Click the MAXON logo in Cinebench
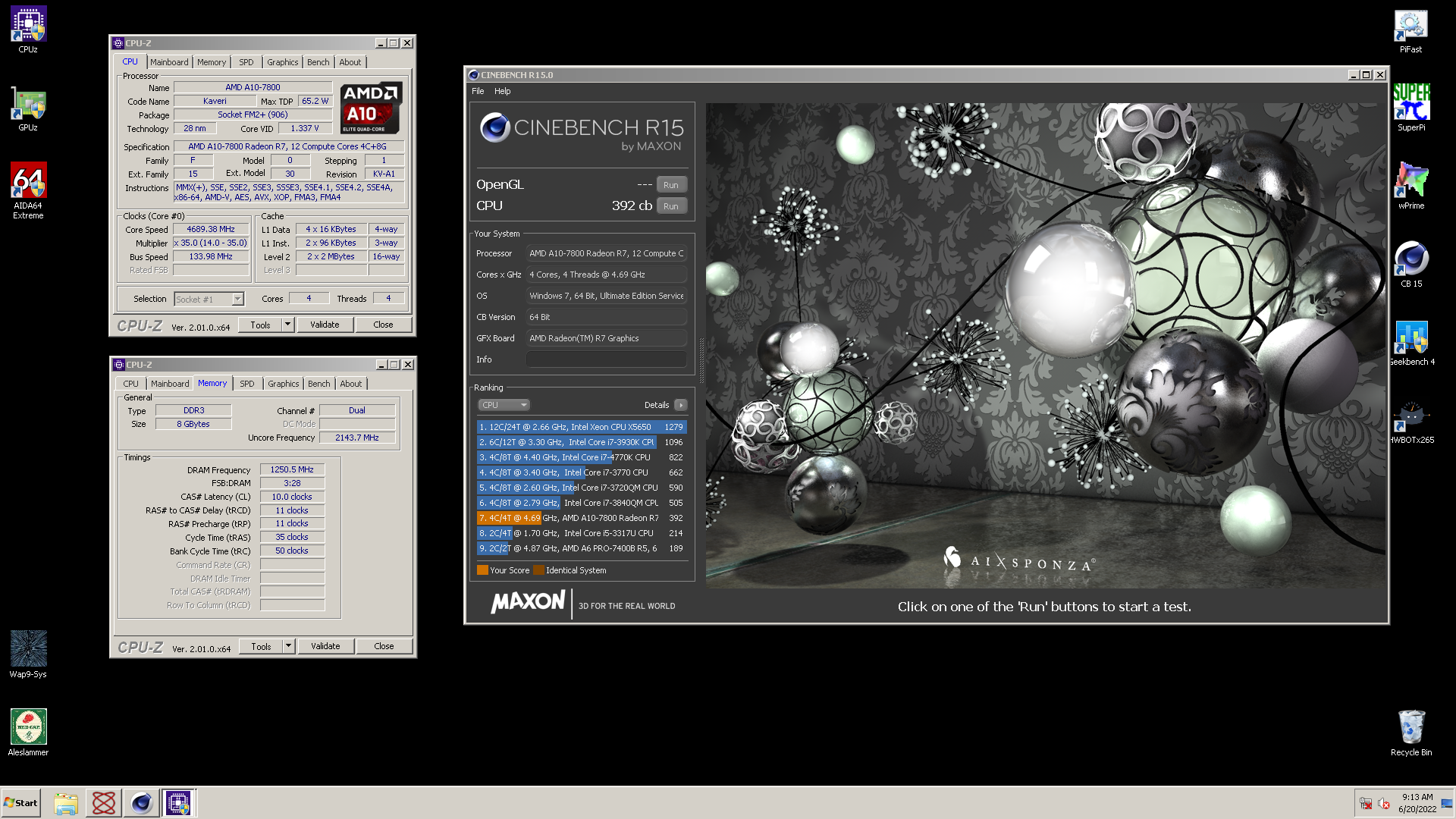The height and width of the screenshot is (819, 1456). [x=529, y=603]
